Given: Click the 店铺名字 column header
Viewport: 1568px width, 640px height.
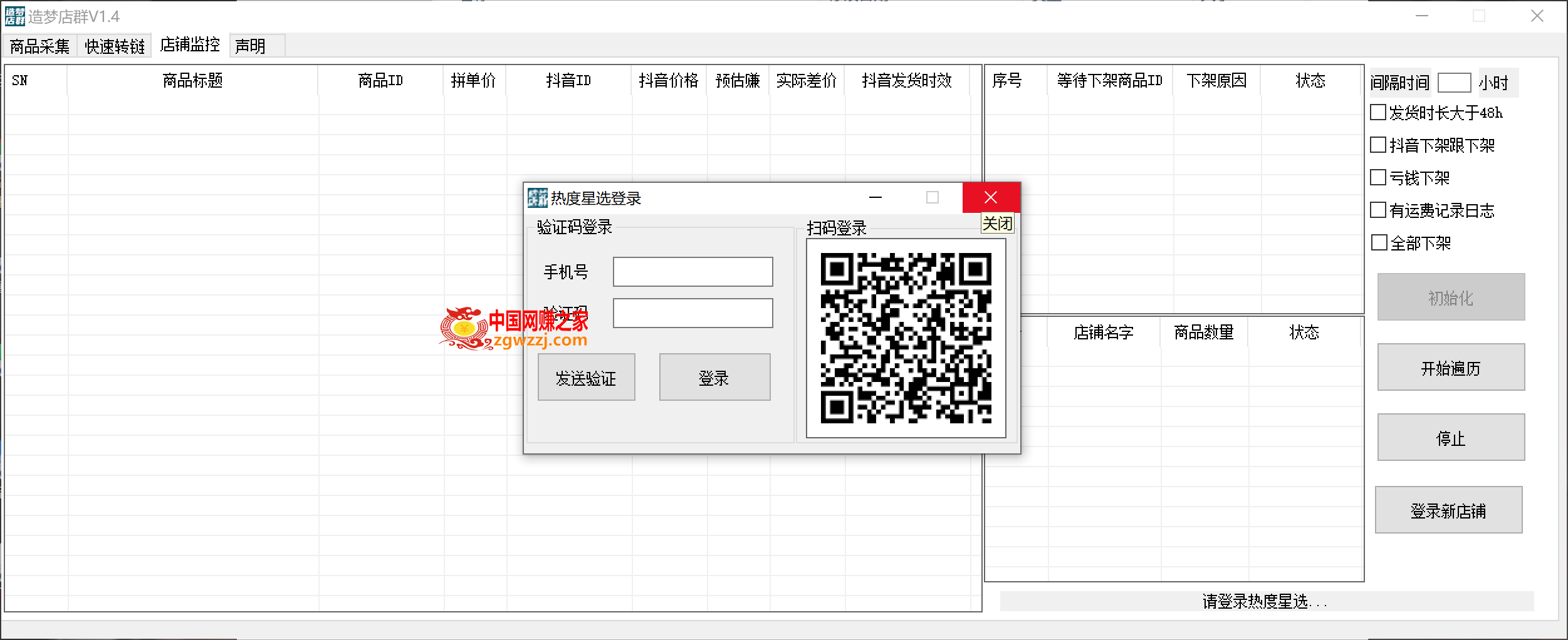Looking at the screenshot, I should pyautogui.click(x=1104, y=333).
